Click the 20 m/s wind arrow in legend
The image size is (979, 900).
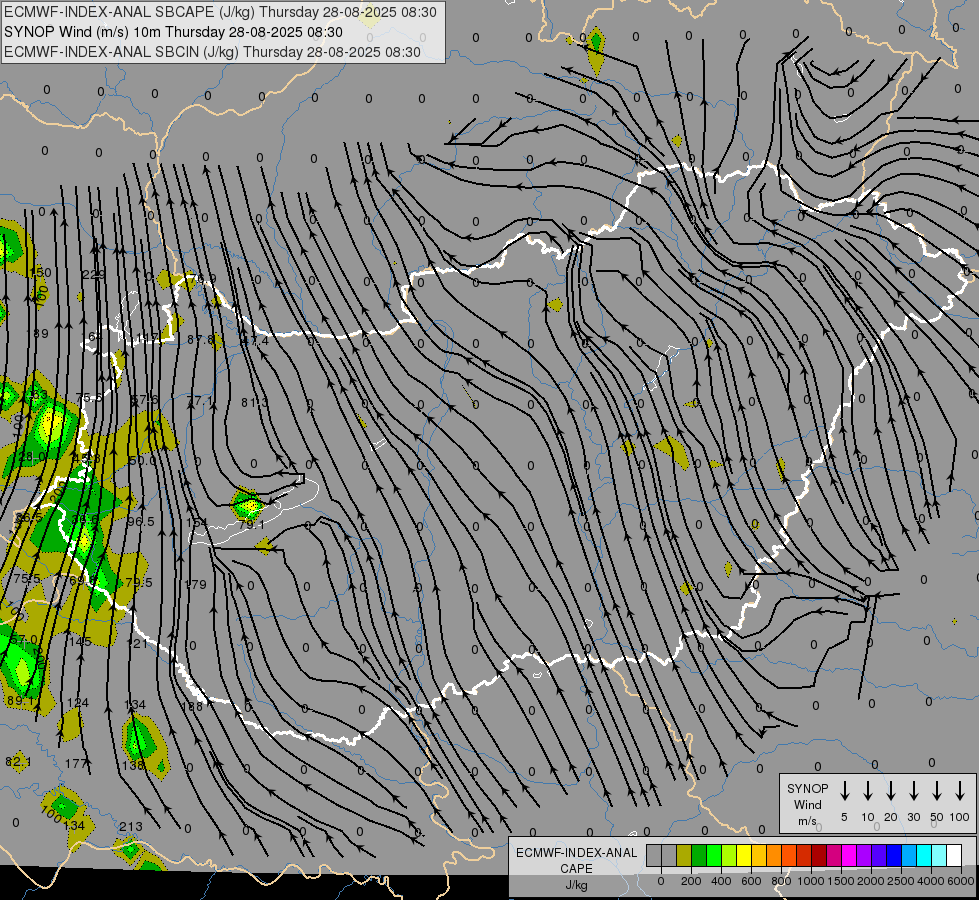point(891,791)
